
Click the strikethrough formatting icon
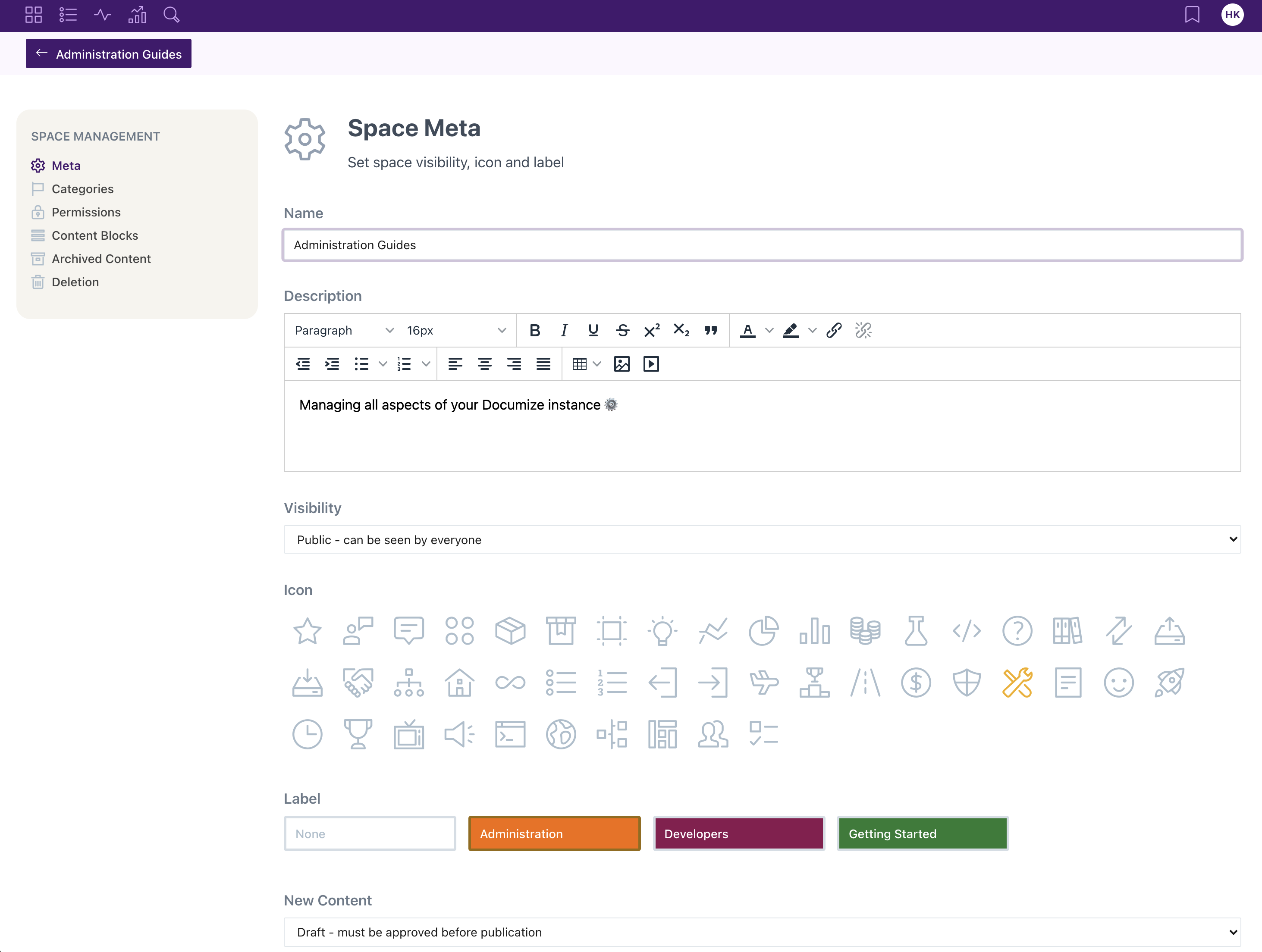coord(622,330)
